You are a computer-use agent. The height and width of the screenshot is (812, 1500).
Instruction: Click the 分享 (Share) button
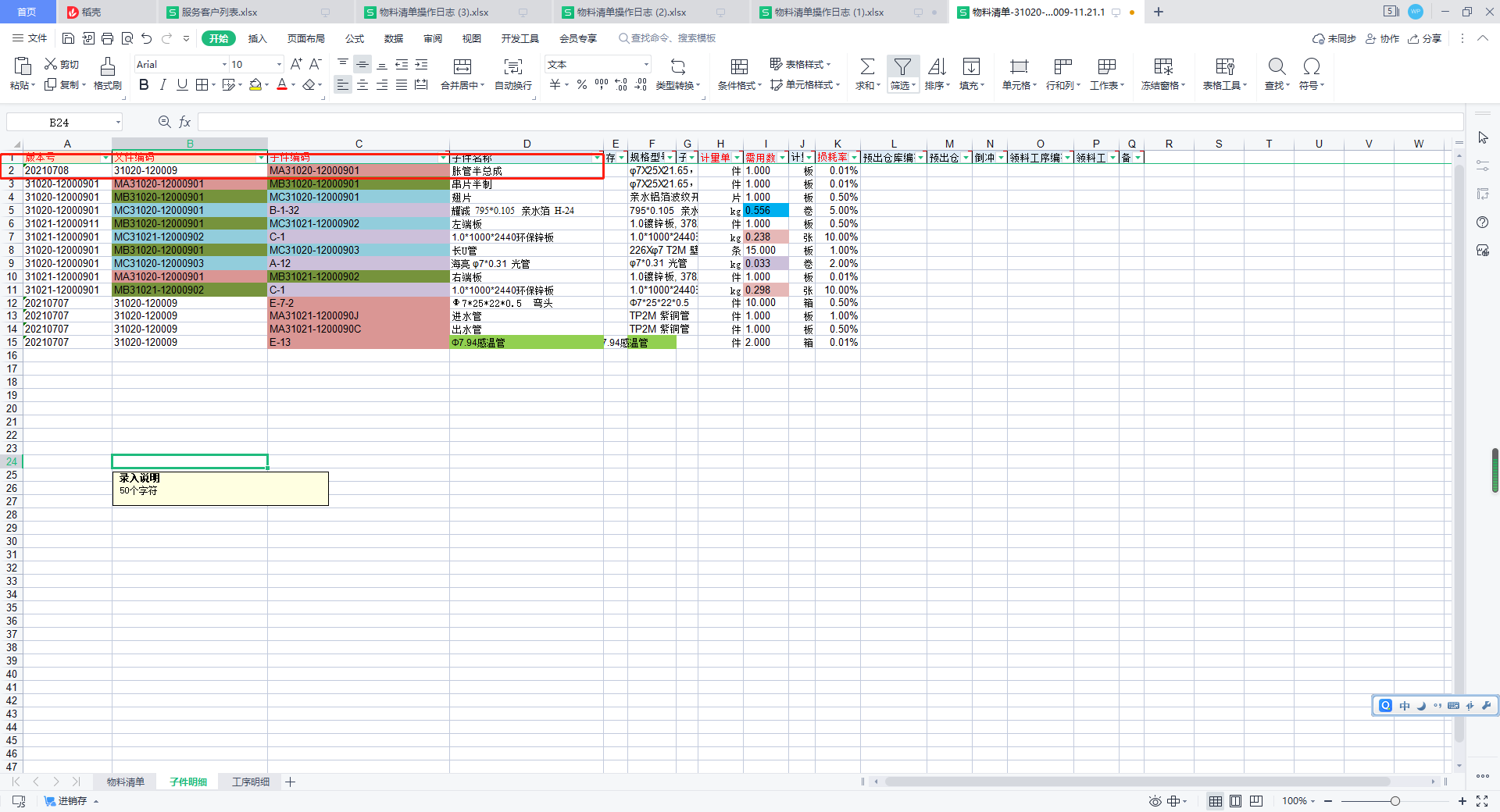pos(1424,38)
